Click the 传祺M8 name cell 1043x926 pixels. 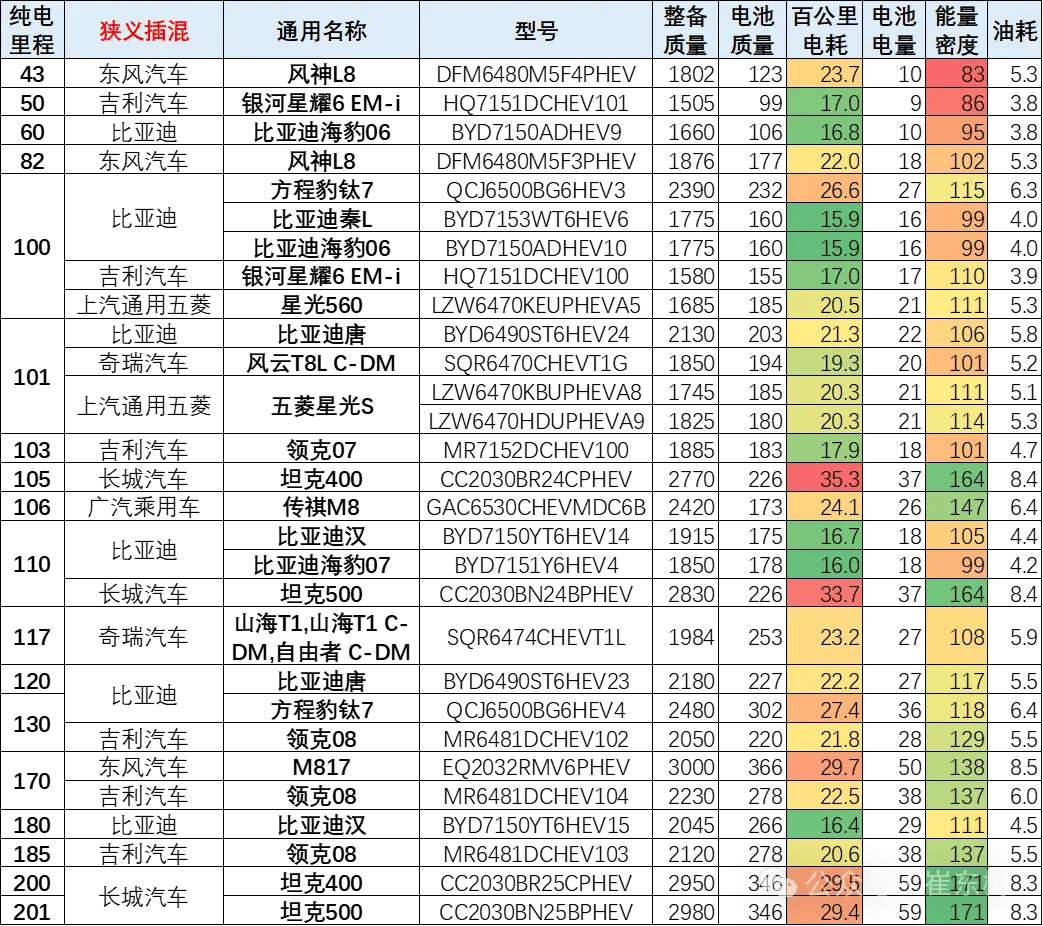(x=321, y=507)
